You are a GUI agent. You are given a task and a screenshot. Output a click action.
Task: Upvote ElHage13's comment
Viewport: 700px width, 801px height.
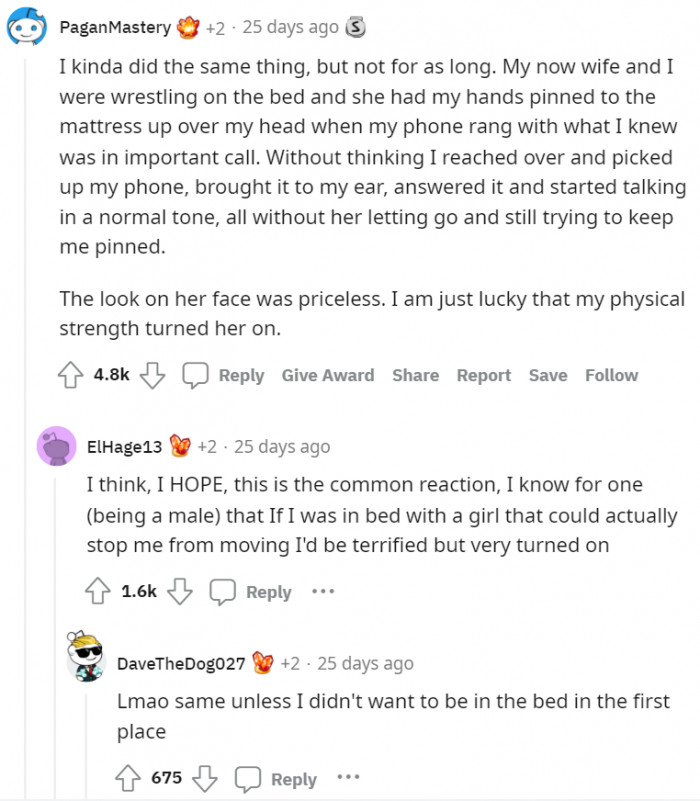[98, 592]
